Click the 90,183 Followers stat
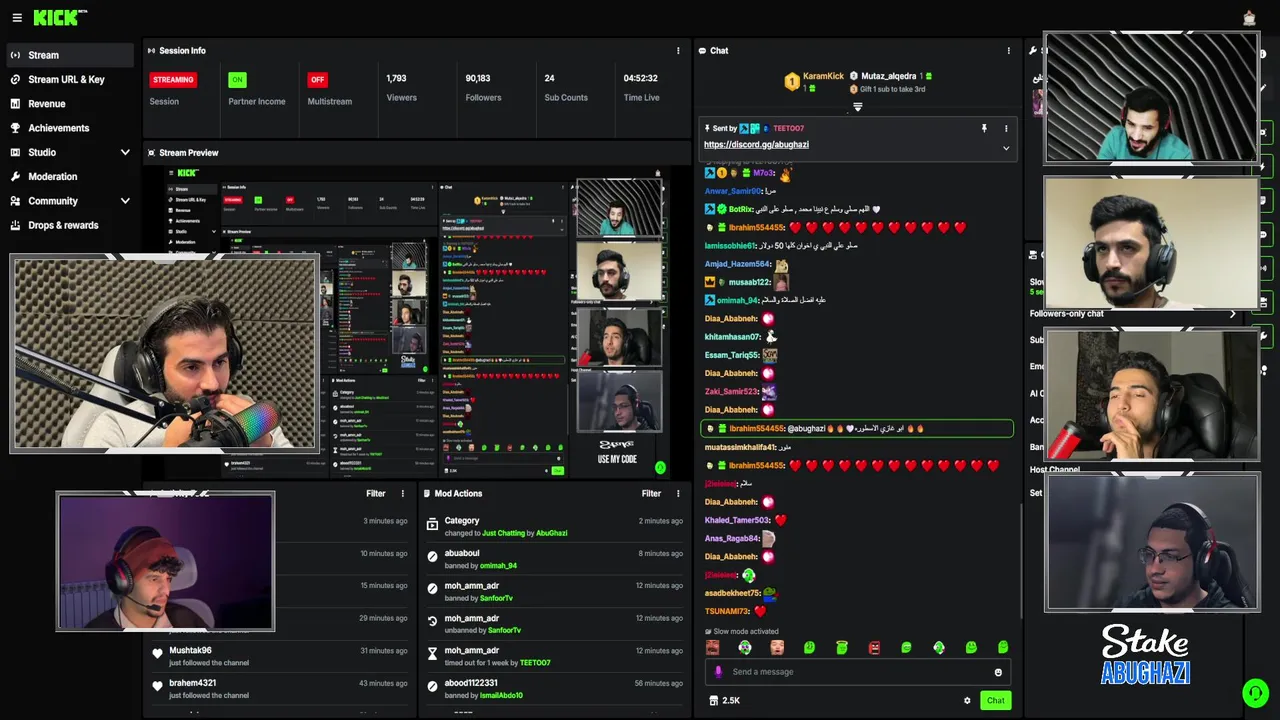The width and height of the screenshot is (1280, 720). (483, 87)
